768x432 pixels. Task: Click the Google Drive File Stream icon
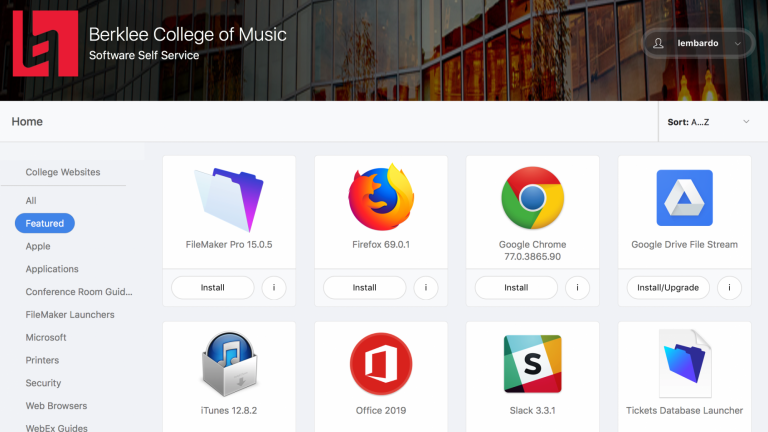click(x=684, y=198)
